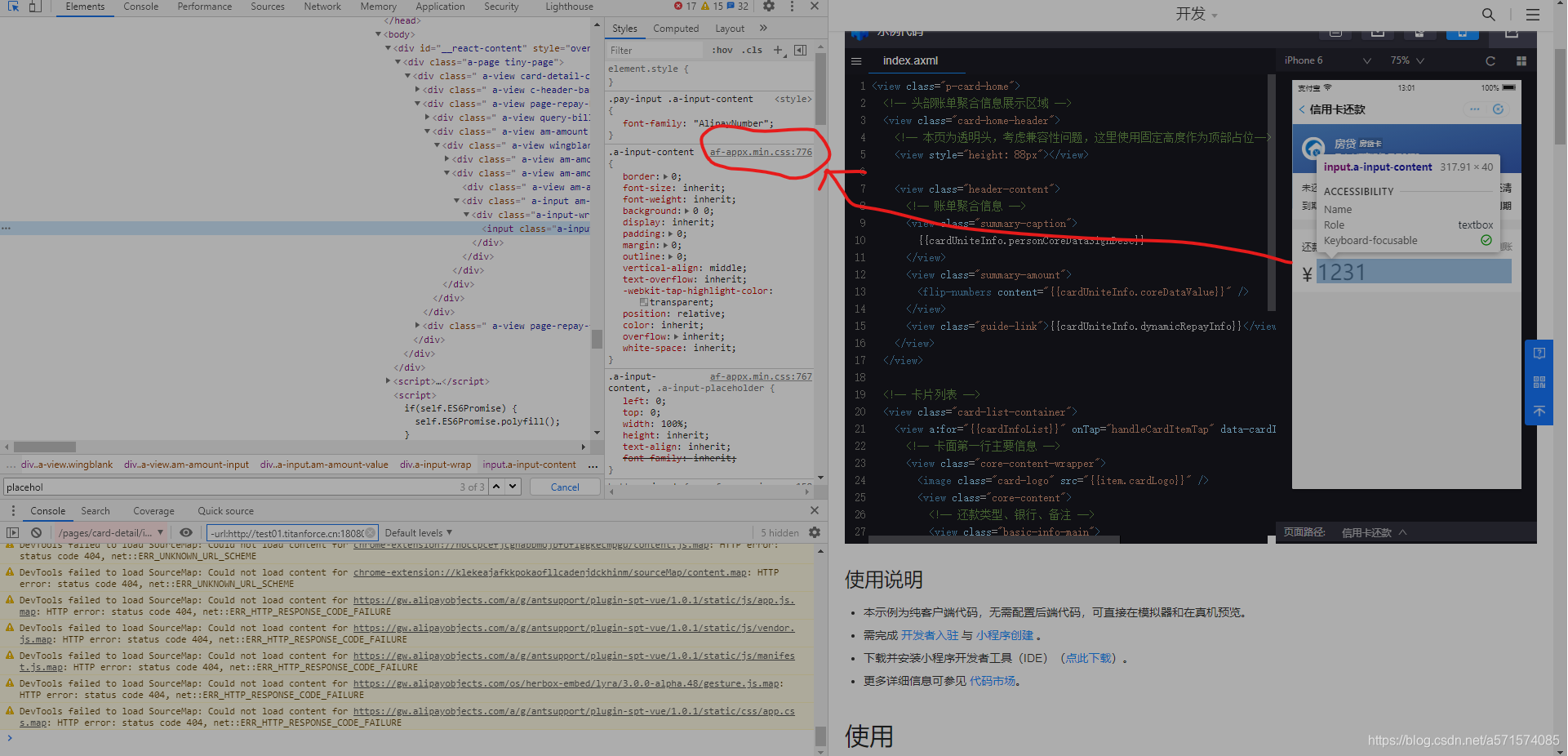Toggle the .cls element classes panel
This screenshot has height=756, width=1568.
tap(753, 51)
